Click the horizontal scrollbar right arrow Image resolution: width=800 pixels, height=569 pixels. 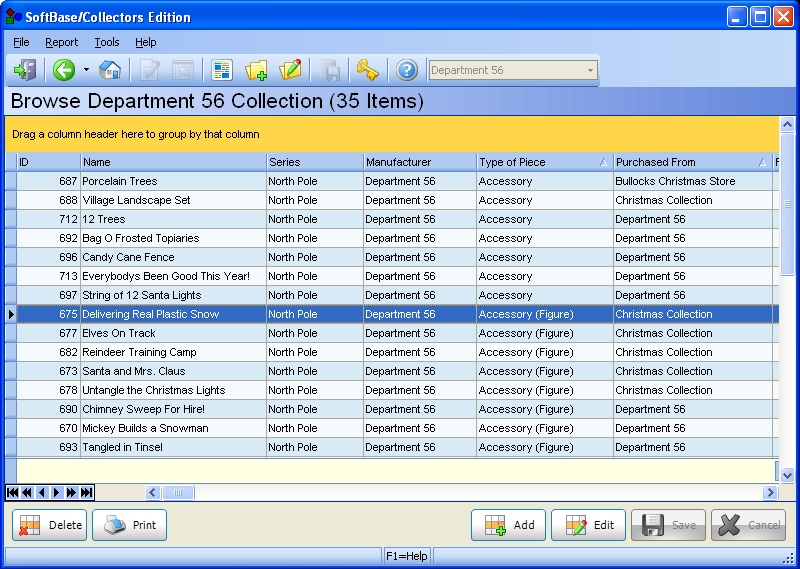770,492
